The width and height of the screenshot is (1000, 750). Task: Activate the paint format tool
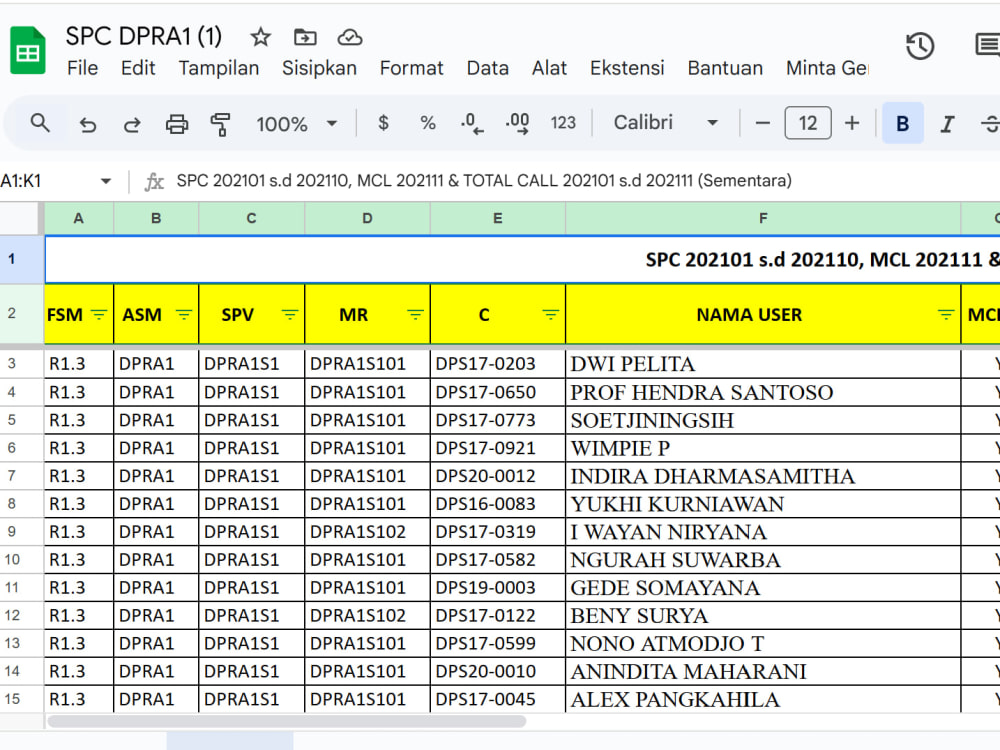click(x=220, y=124)
